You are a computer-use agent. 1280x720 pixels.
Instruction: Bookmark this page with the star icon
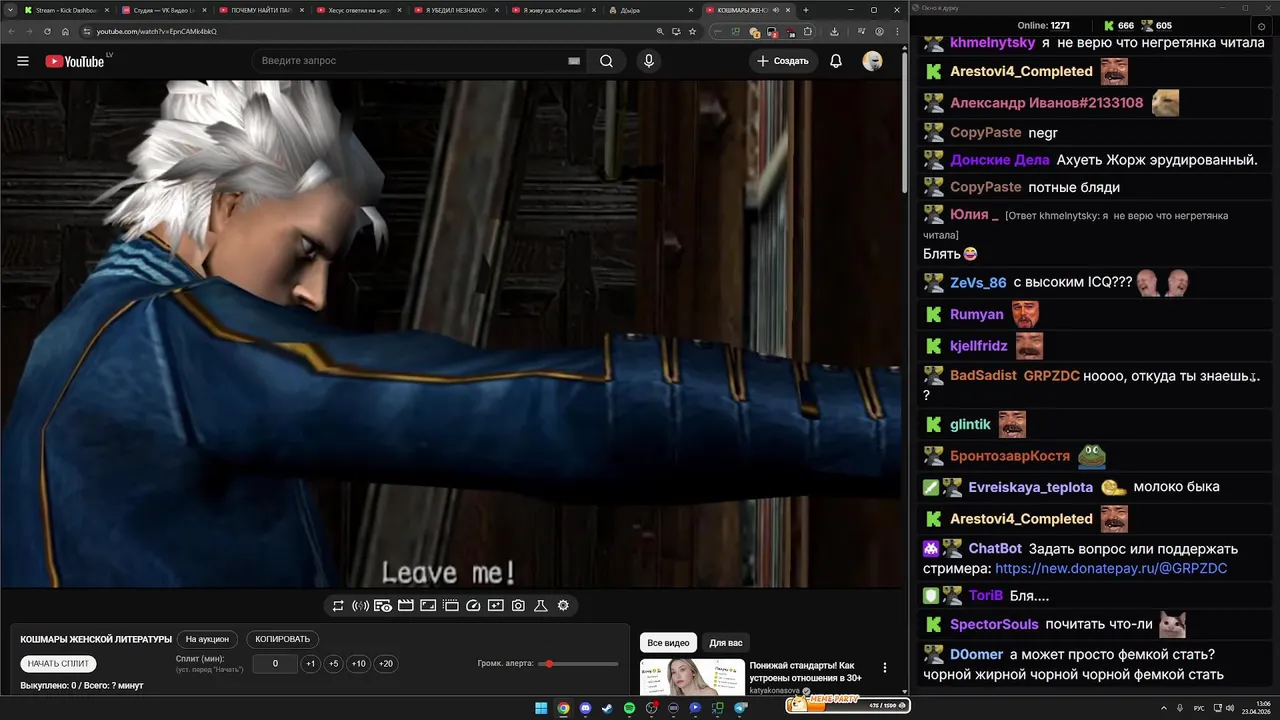point(692,31)
